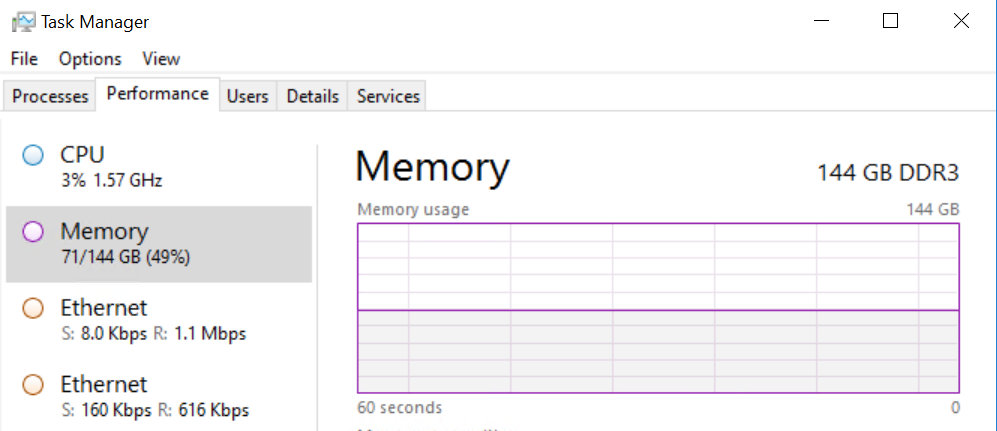The height and width of the screenshot is (431, 997).
Task: Open the View menu
Action: click(161, 59)
